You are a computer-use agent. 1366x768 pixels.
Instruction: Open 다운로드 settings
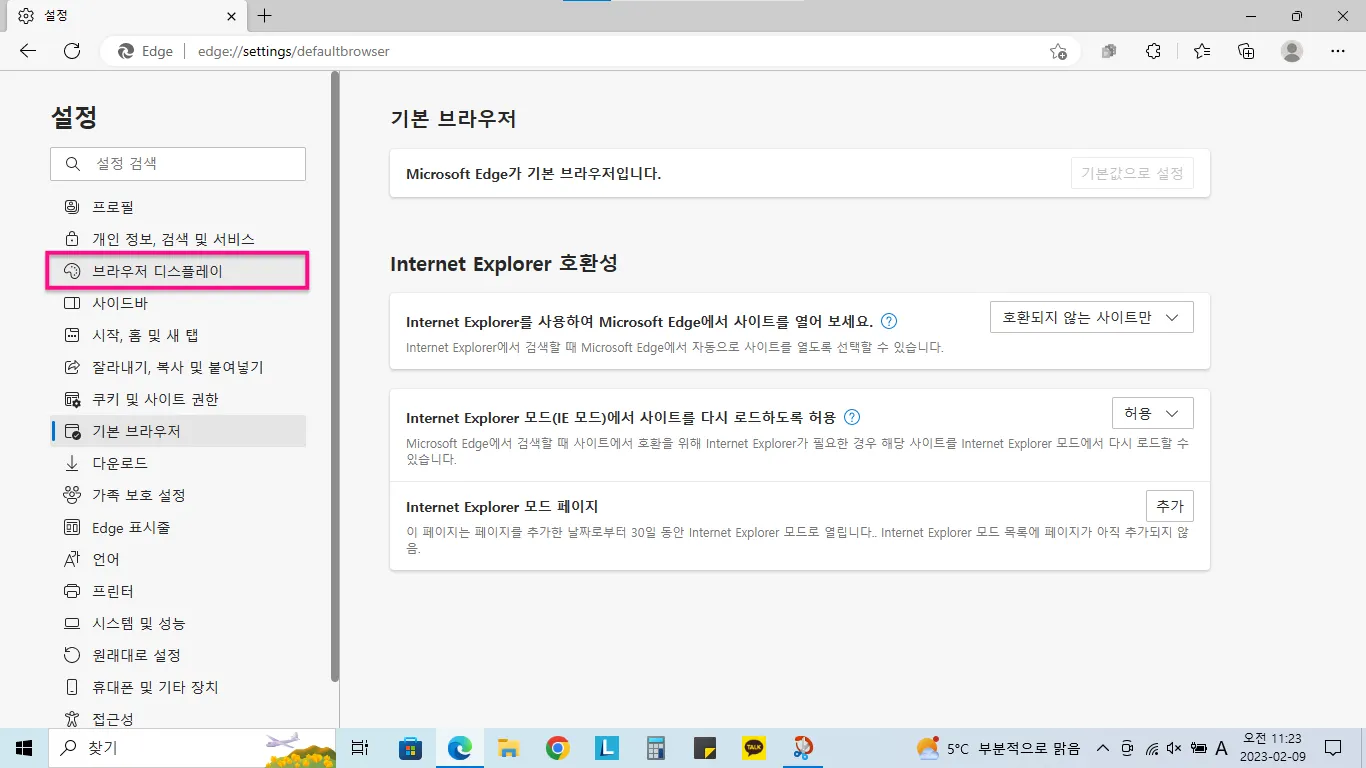click(x=178, y=463)
